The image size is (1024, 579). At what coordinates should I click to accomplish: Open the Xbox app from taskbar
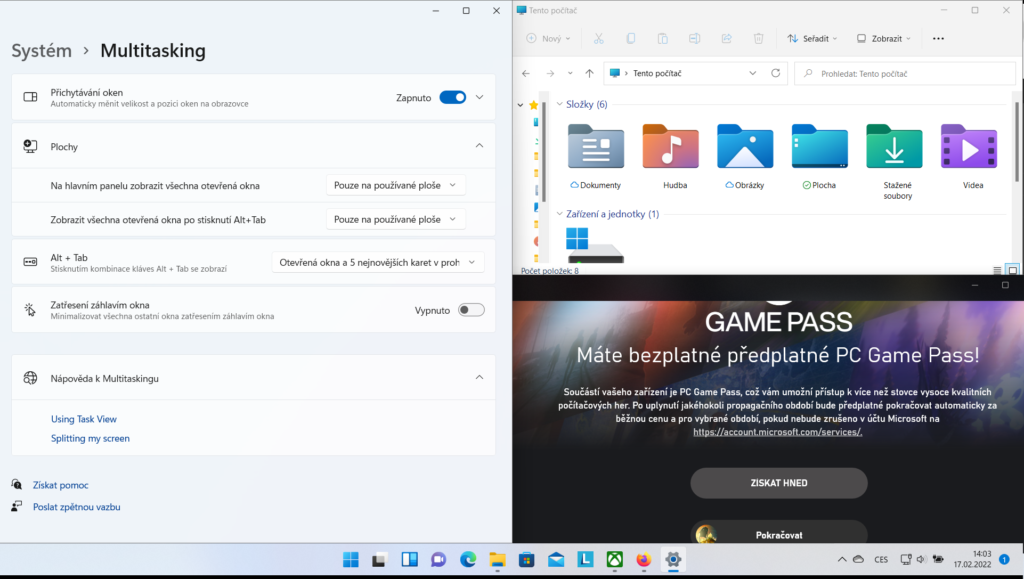(615, 559)
